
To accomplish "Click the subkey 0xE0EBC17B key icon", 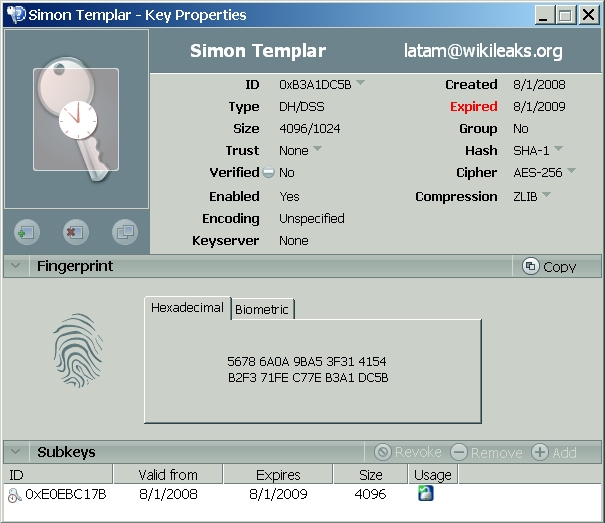I will tap(14, 495).
